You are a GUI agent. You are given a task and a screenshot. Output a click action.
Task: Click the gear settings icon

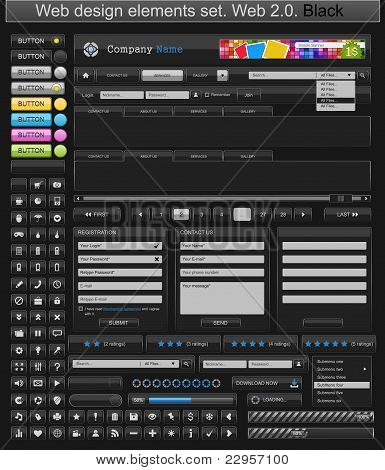(19, 350)
